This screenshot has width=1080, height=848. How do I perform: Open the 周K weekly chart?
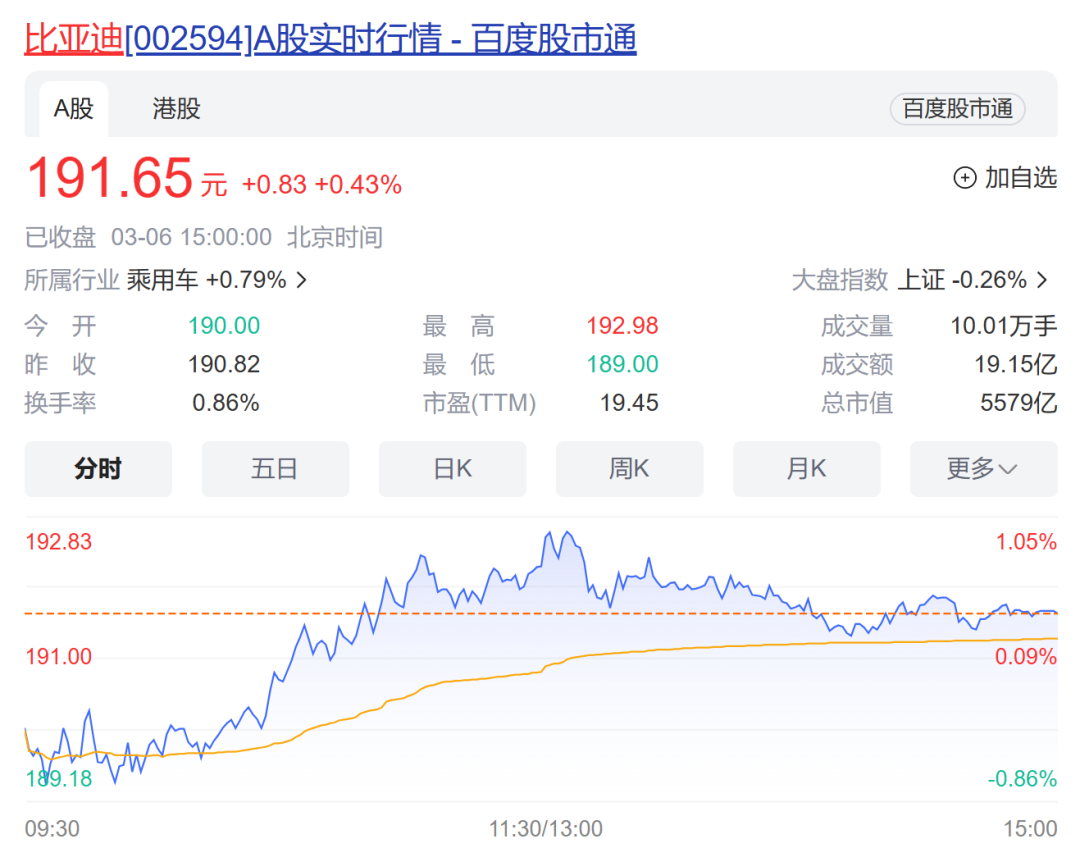pos(629,468)
